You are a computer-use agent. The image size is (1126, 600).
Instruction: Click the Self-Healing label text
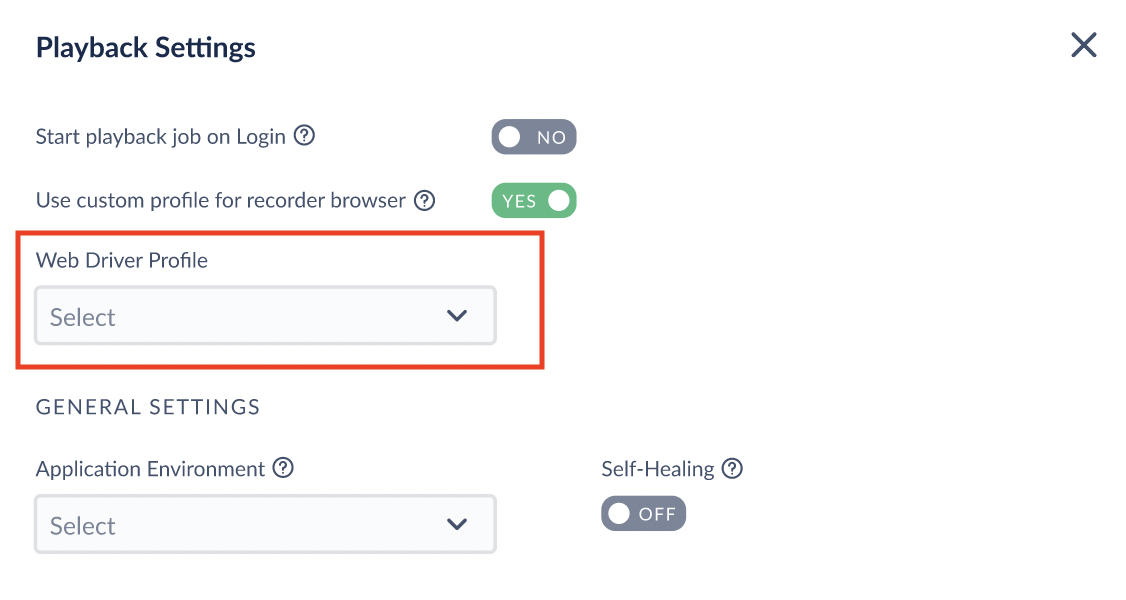pos(658,469)
